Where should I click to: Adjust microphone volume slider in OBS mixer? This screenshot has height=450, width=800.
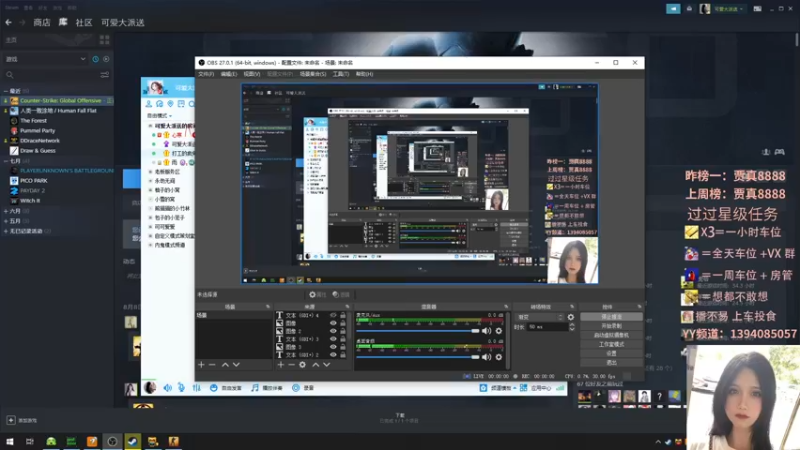coord(418,331)
